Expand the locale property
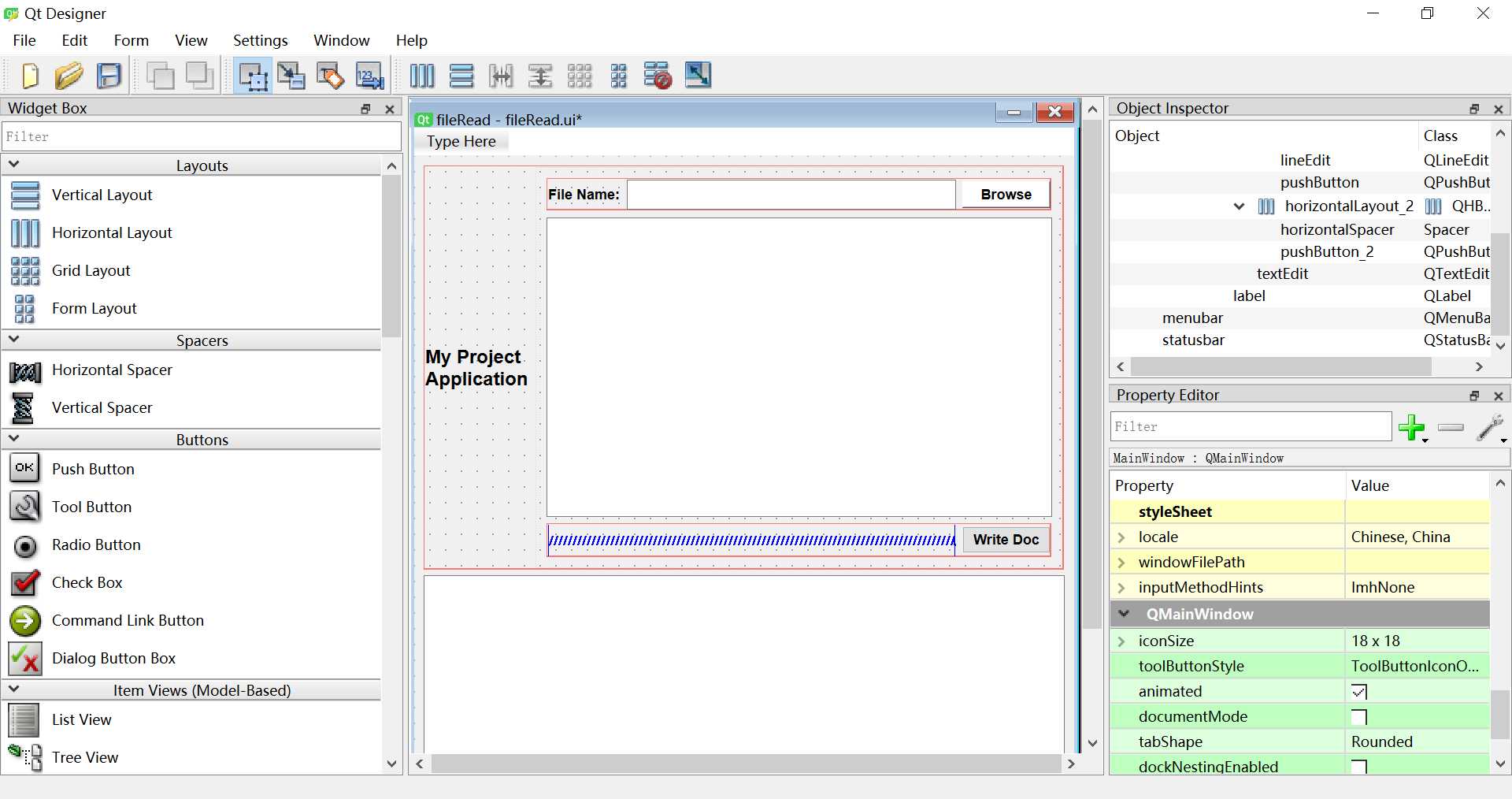 point(1121,537)
